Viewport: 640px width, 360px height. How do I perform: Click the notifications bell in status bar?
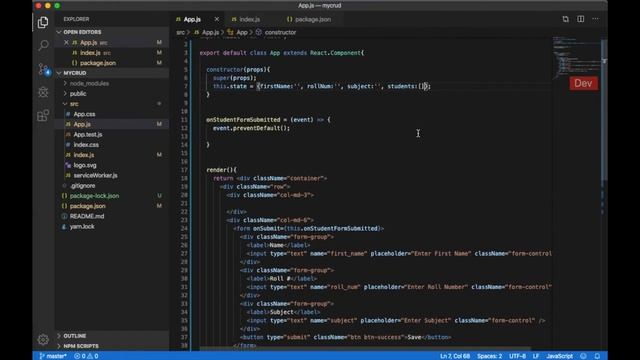click(597, 356)
